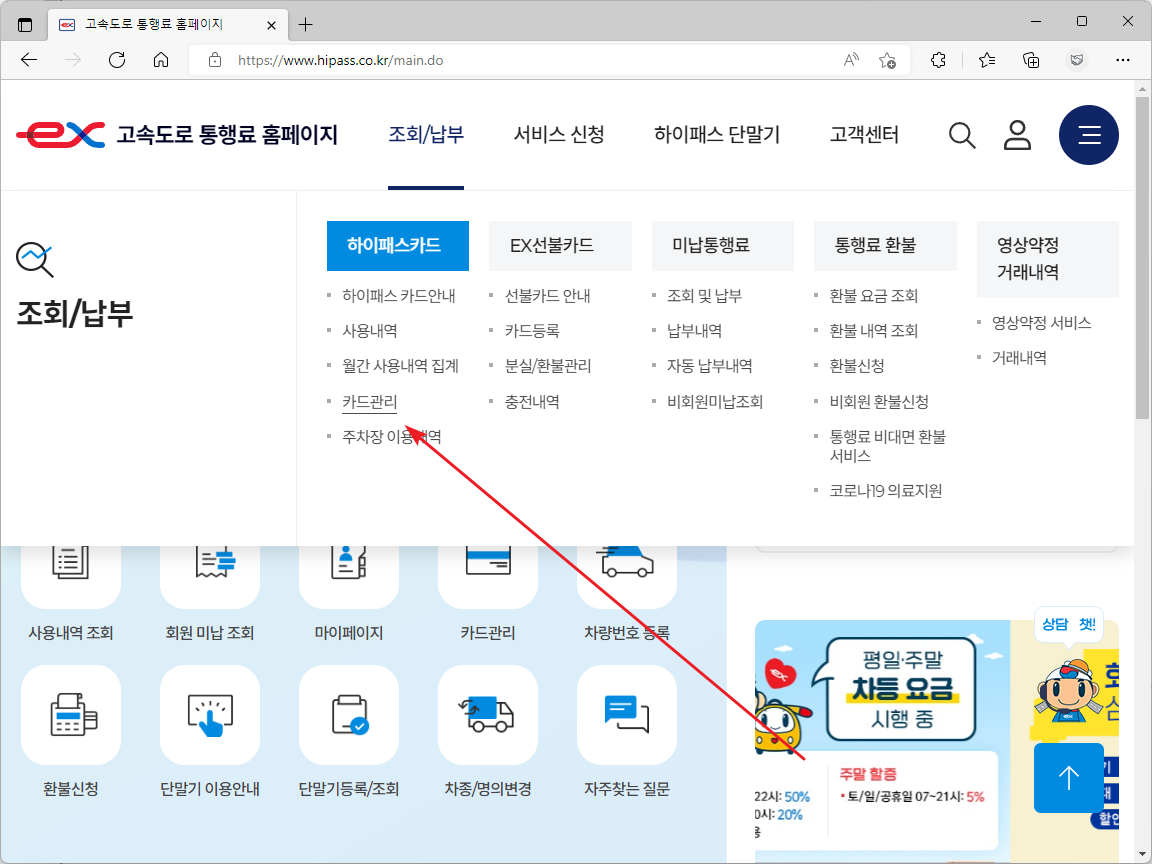The width and height of the screenshot is (1152, 864).
Task: Go to 카드등록 link
Action: [532, 331]
